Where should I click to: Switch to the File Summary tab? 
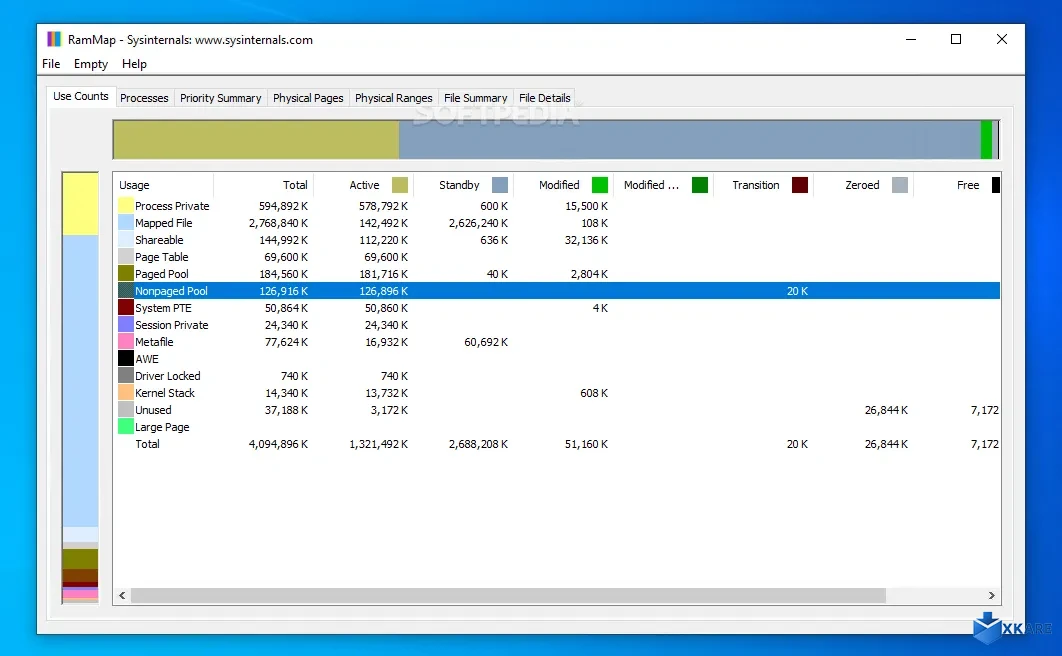[x=475, y=97]
